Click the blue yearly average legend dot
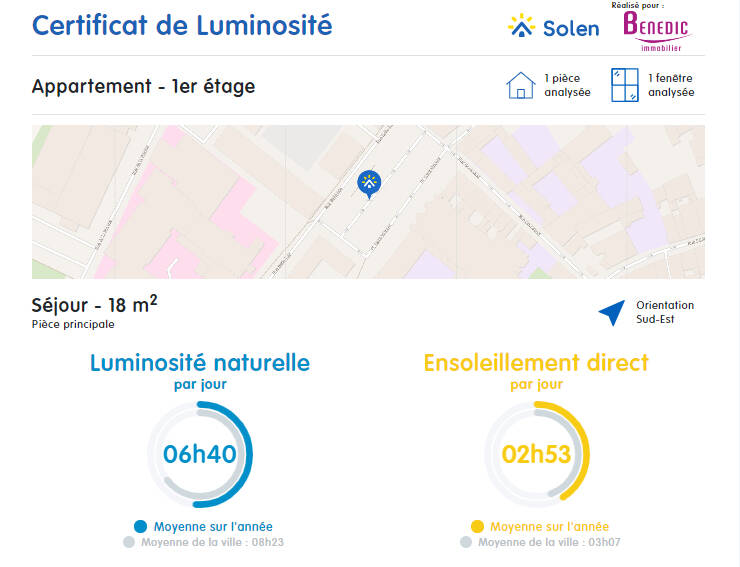 pyautogui.click(x=140, y=526)
